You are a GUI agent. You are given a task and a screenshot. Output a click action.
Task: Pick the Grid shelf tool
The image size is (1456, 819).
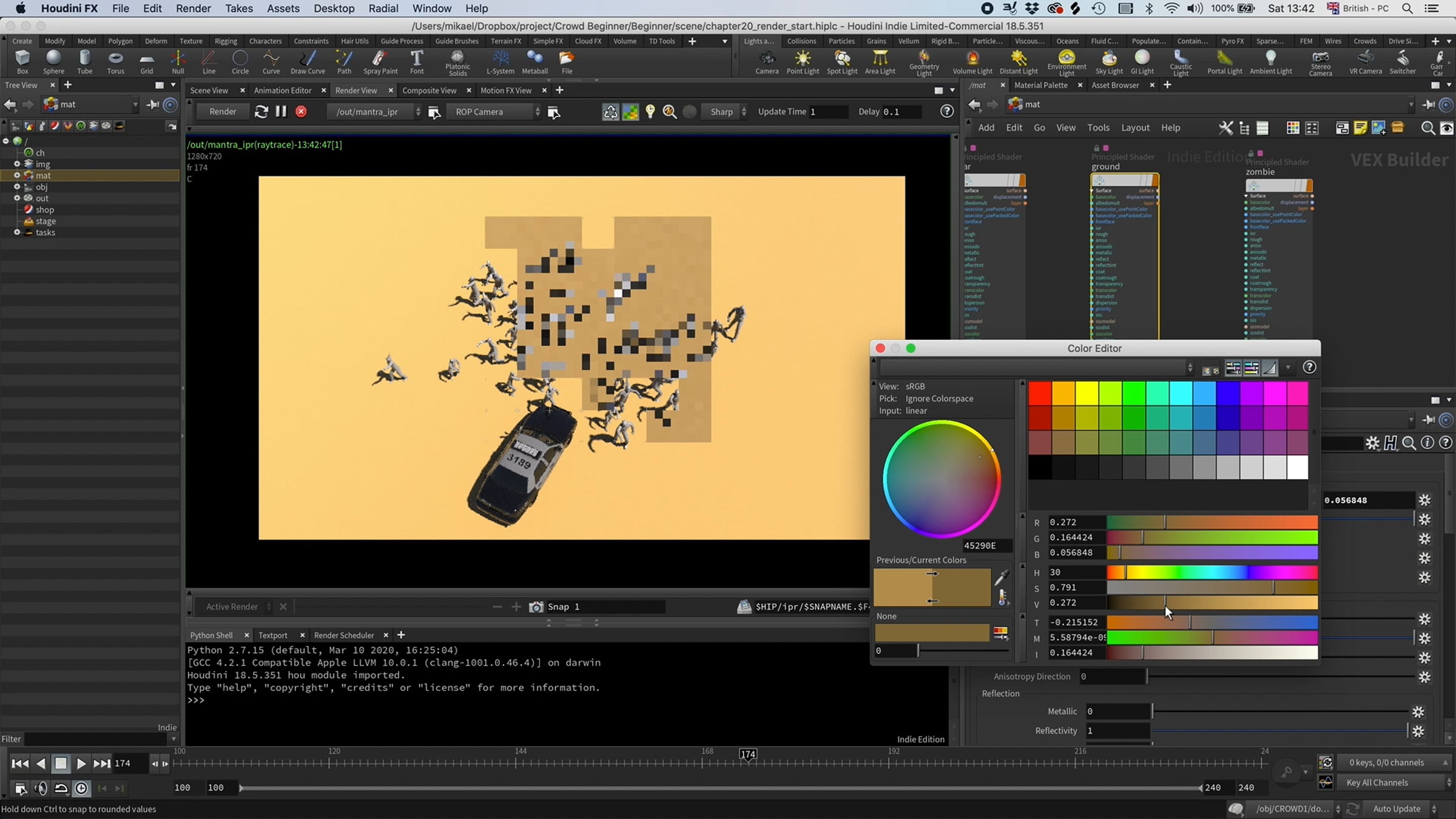point(147,62)
